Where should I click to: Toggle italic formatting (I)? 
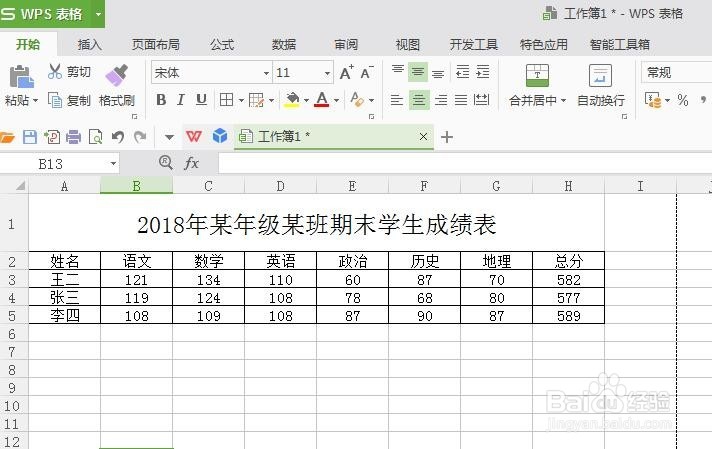[181, 99]
